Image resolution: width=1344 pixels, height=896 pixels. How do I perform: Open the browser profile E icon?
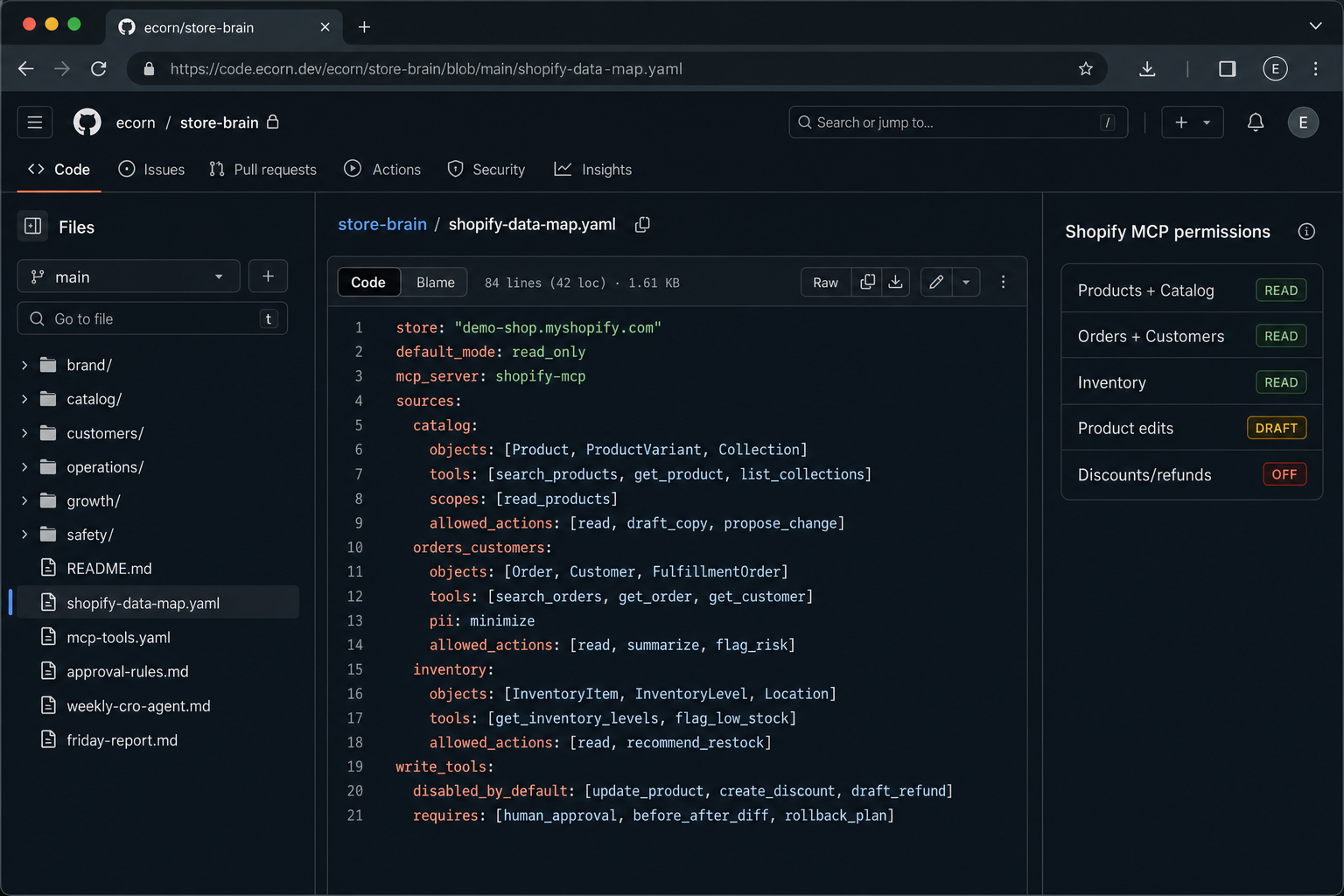coord(1275,68)
